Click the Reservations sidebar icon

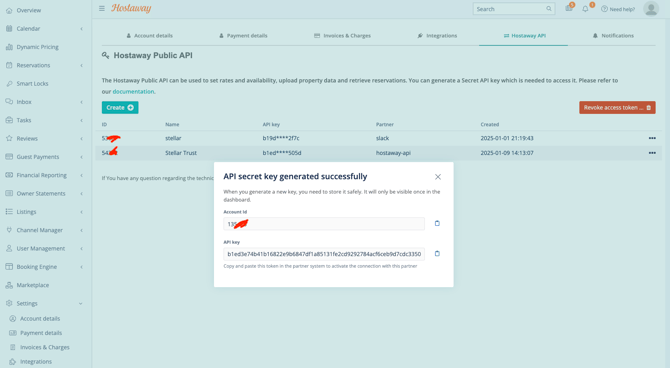[9, 65]
